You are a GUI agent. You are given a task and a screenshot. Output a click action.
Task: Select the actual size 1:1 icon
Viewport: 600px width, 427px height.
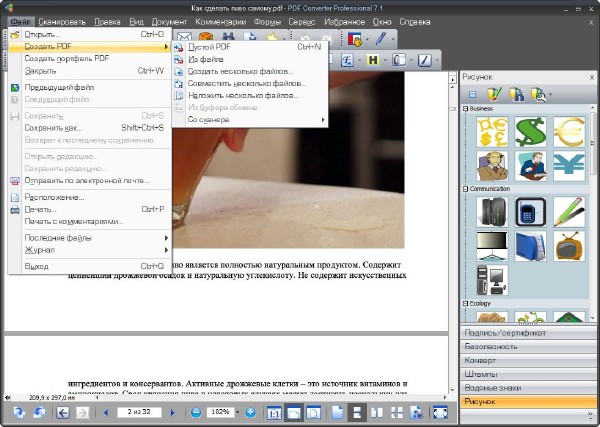coord(275,412)
